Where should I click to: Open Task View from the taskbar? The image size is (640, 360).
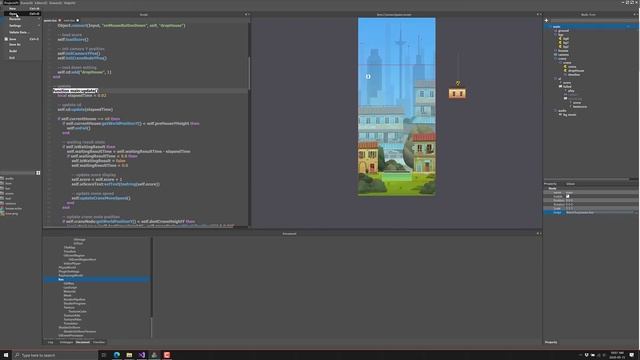tap(104, 355)
